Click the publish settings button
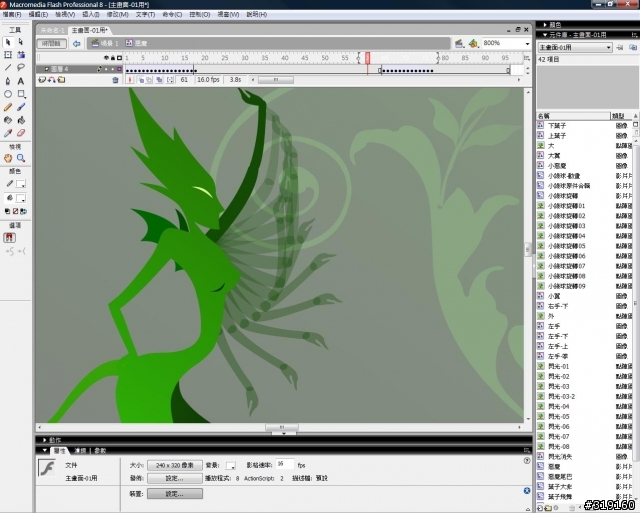This screenshot has width=640, height=513. click(x=175, y=478)
